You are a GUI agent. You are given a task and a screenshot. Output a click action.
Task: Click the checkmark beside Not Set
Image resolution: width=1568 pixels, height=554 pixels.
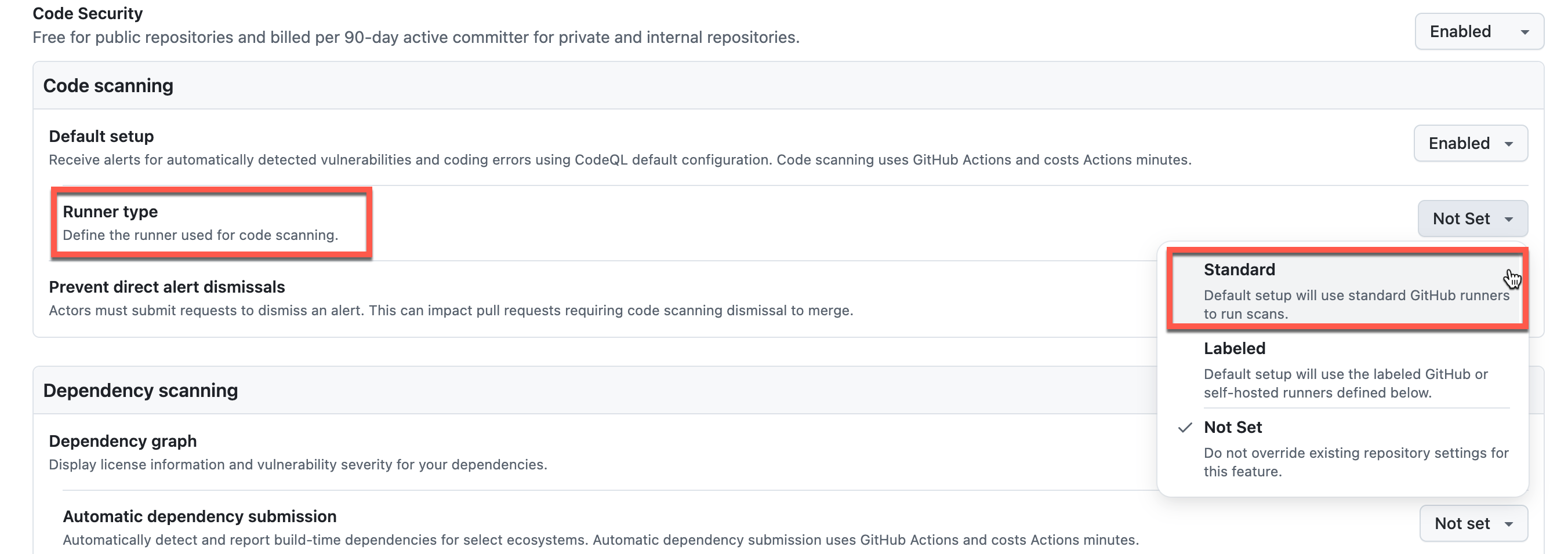(1185, 428)
